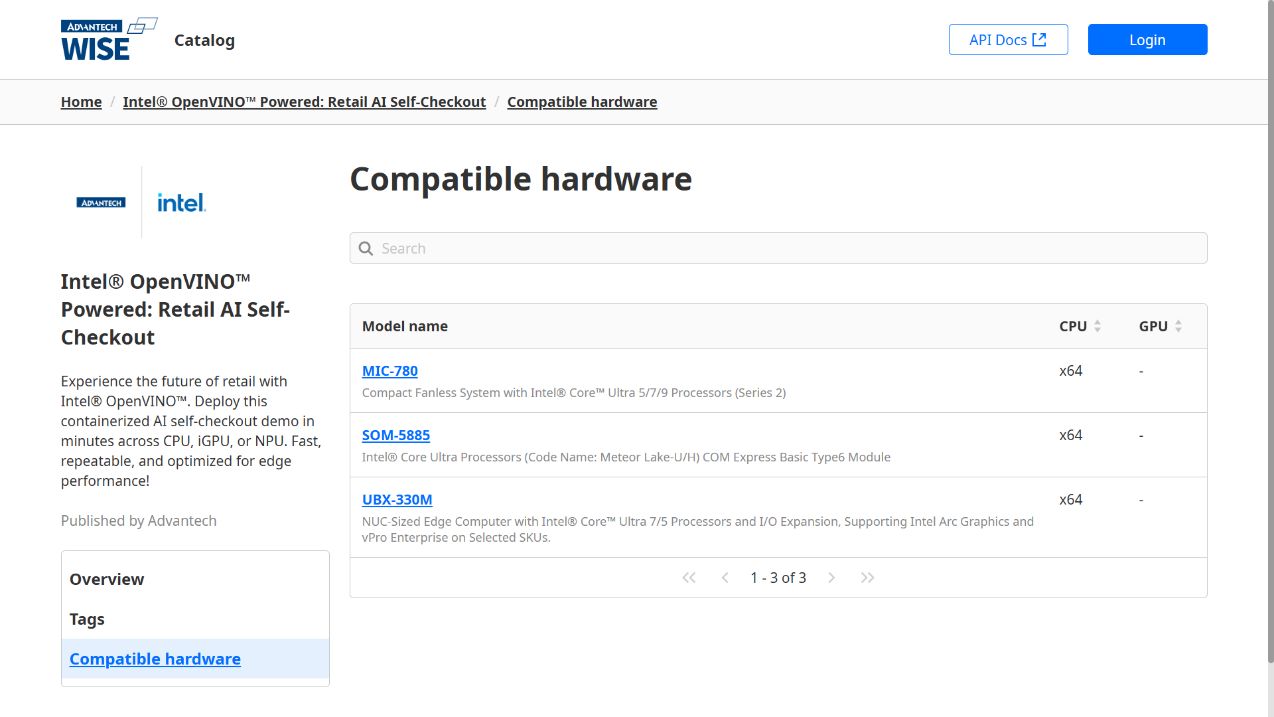This screenshot has height=717, width=1274.
Task: Click MIC-780 Compact Fanless System description
Action: 574,393
